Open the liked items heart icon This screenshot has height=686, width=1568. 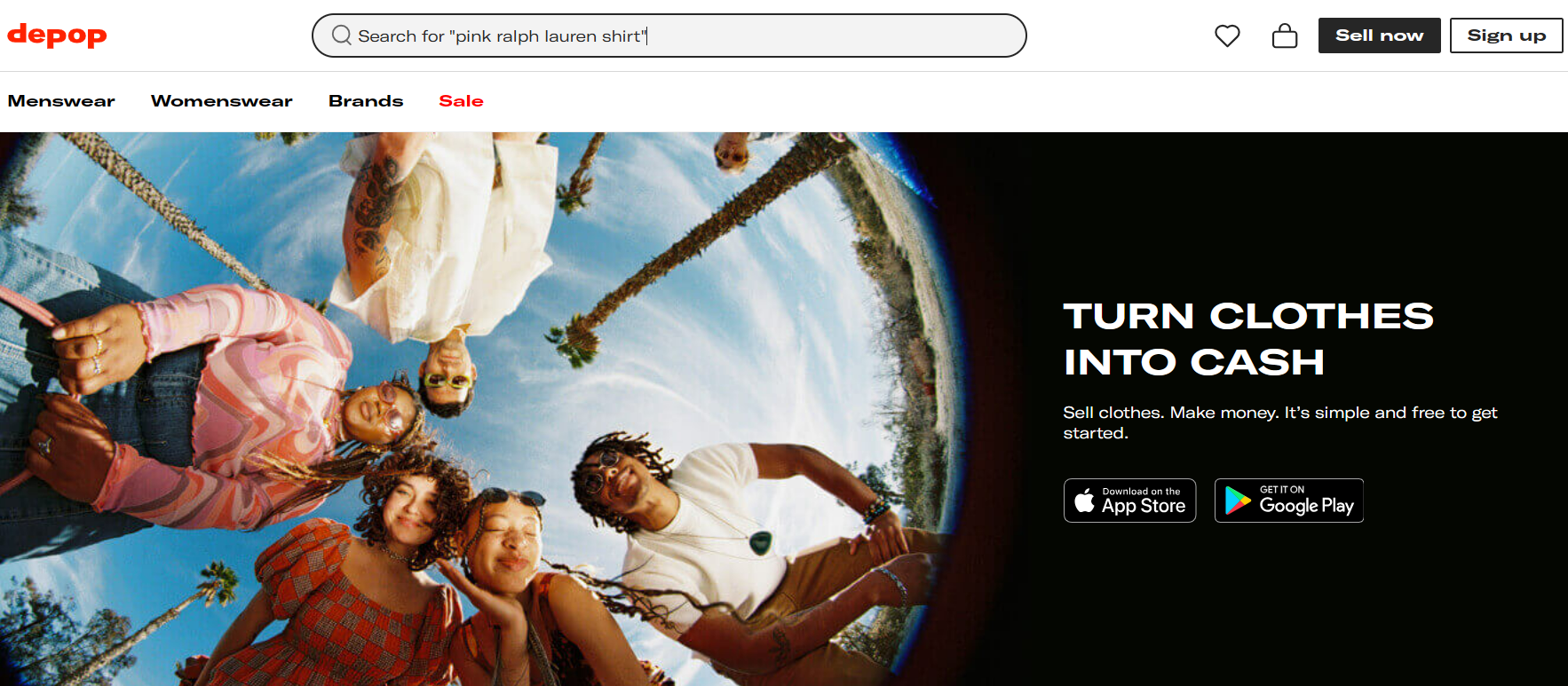[1227, 35]
